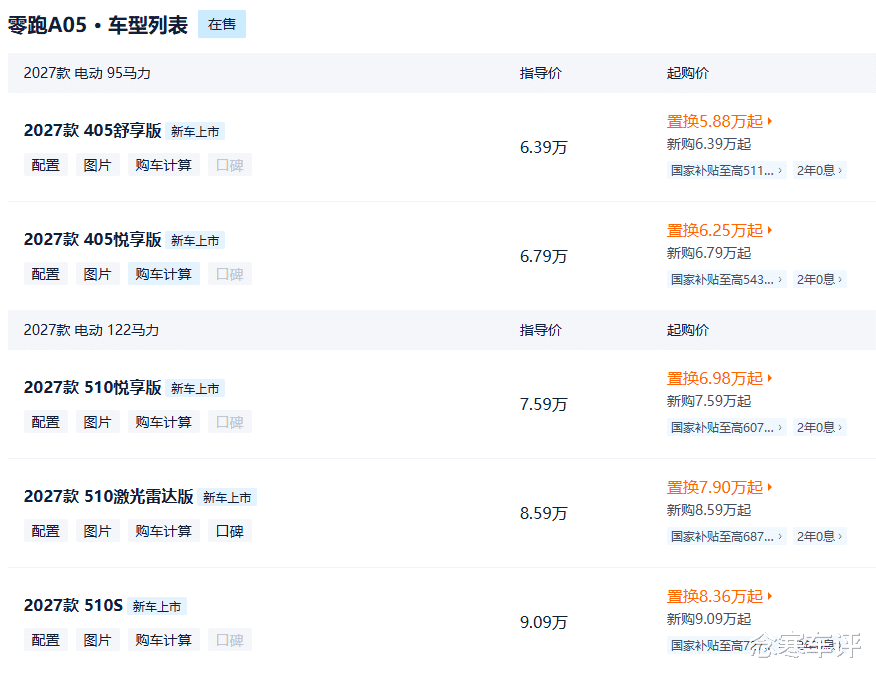Open 2027款 405悦享版 model link
The image size is (876, 678).
pos(93,240)
